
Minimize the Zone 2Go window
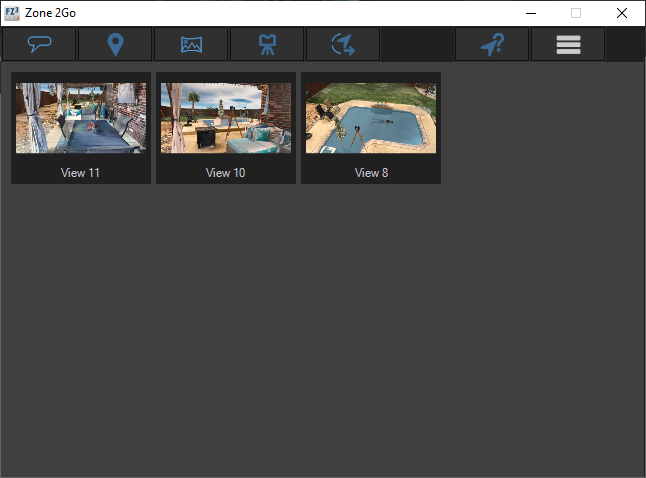pyautogui.click(x=531, y=13)
